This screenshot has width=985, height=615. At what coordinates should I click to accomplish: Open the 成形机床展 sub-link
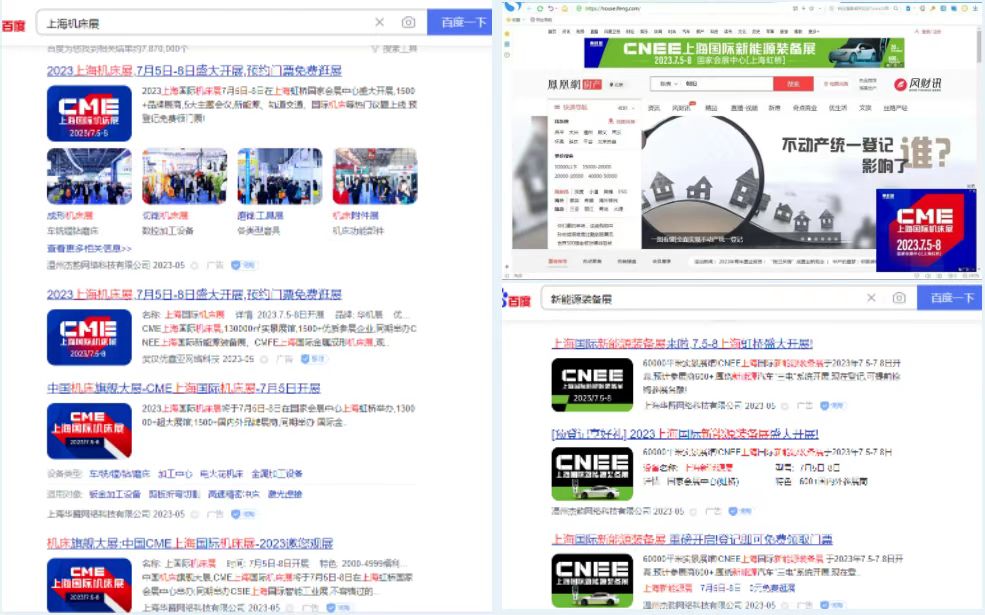[x=70, y=215]
